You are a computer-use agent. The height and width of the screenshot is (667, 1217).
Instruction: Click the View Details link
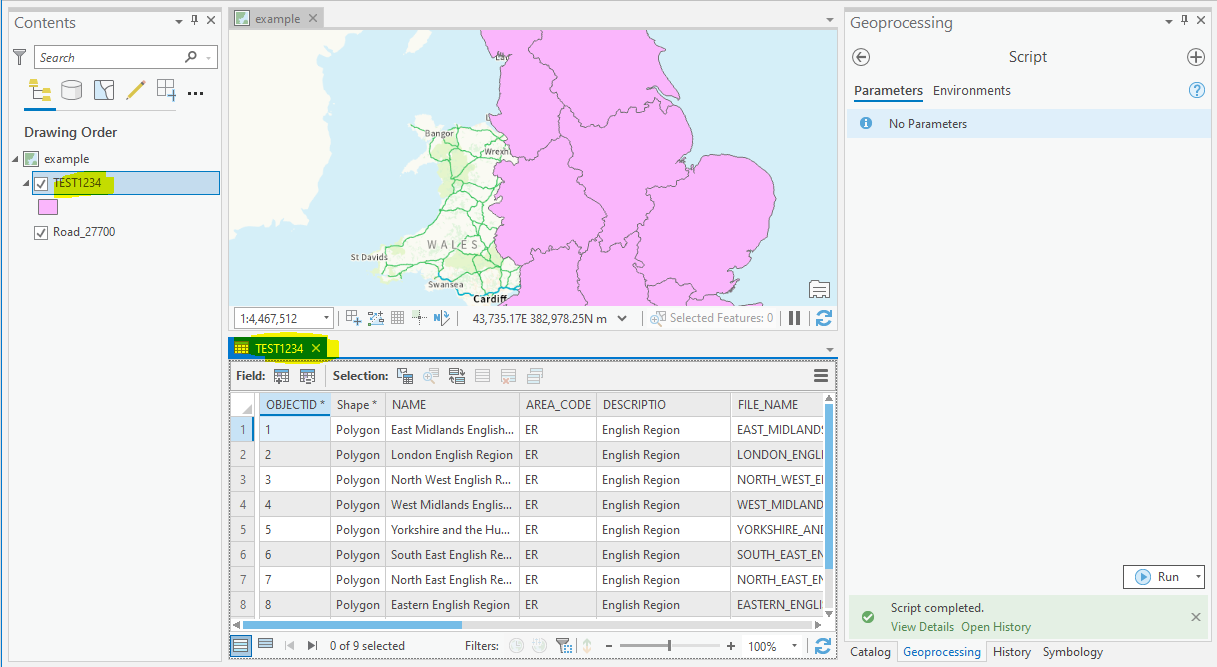922,627
